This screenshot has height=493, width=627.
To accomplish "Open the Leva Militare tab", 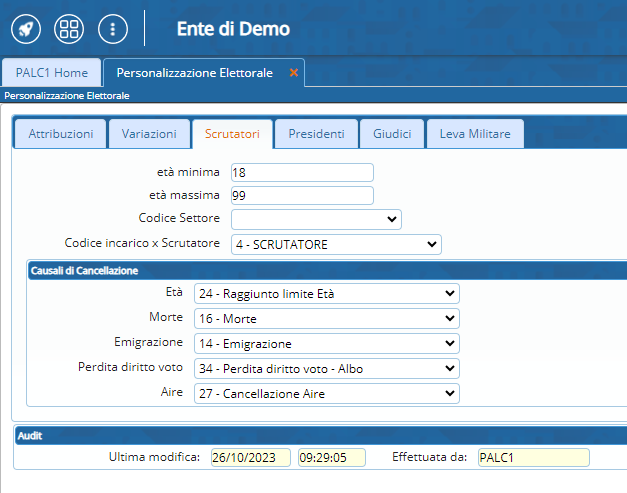I will tap(475, 134).
